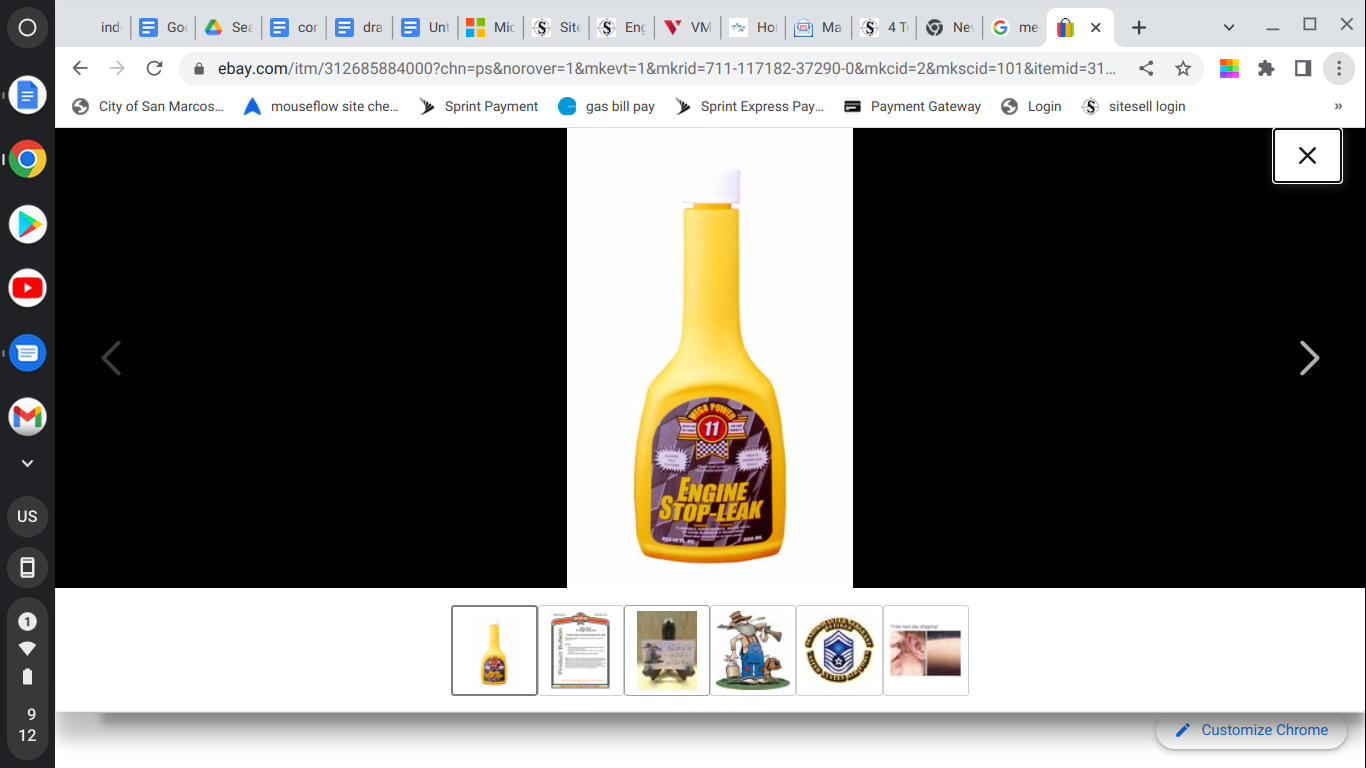This screenshot has width=1366, height=768.
Task: Open the tab search dropdown arrow
Action: (x=1229, y=28)
